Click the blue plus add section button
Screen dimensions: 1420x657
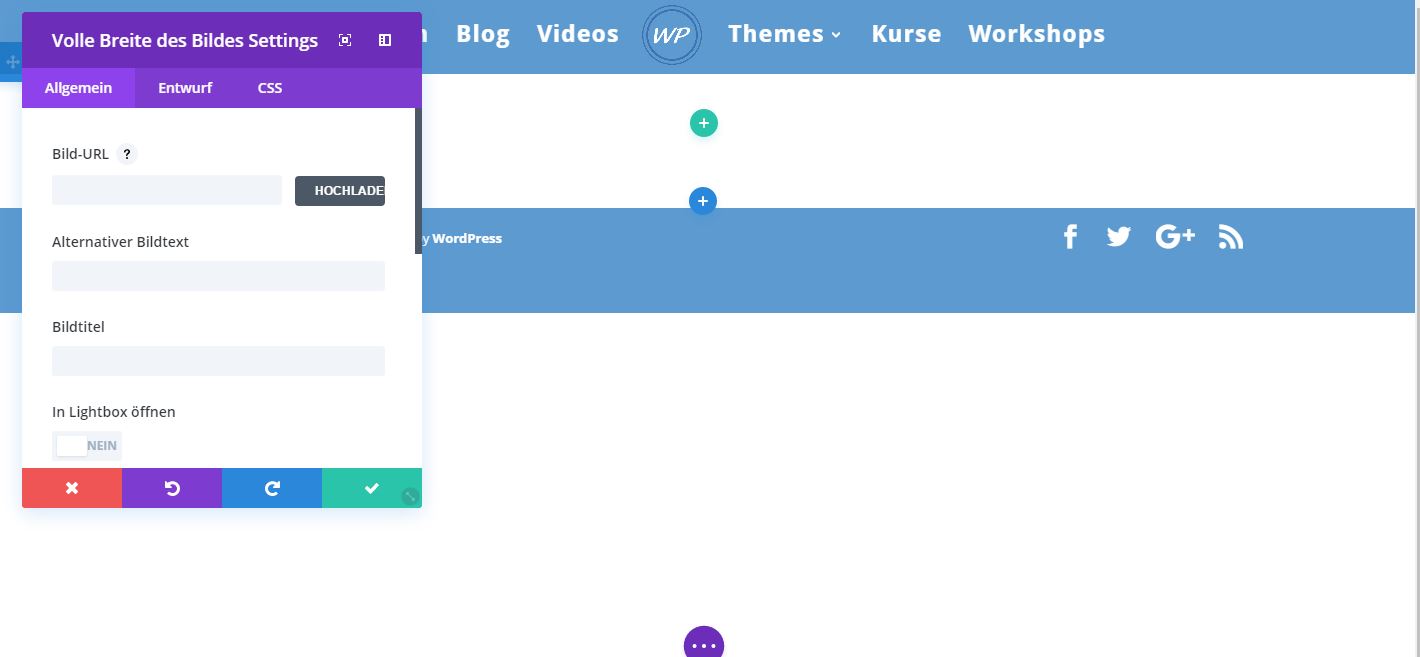pyautogui.click(x=703, y=200)
